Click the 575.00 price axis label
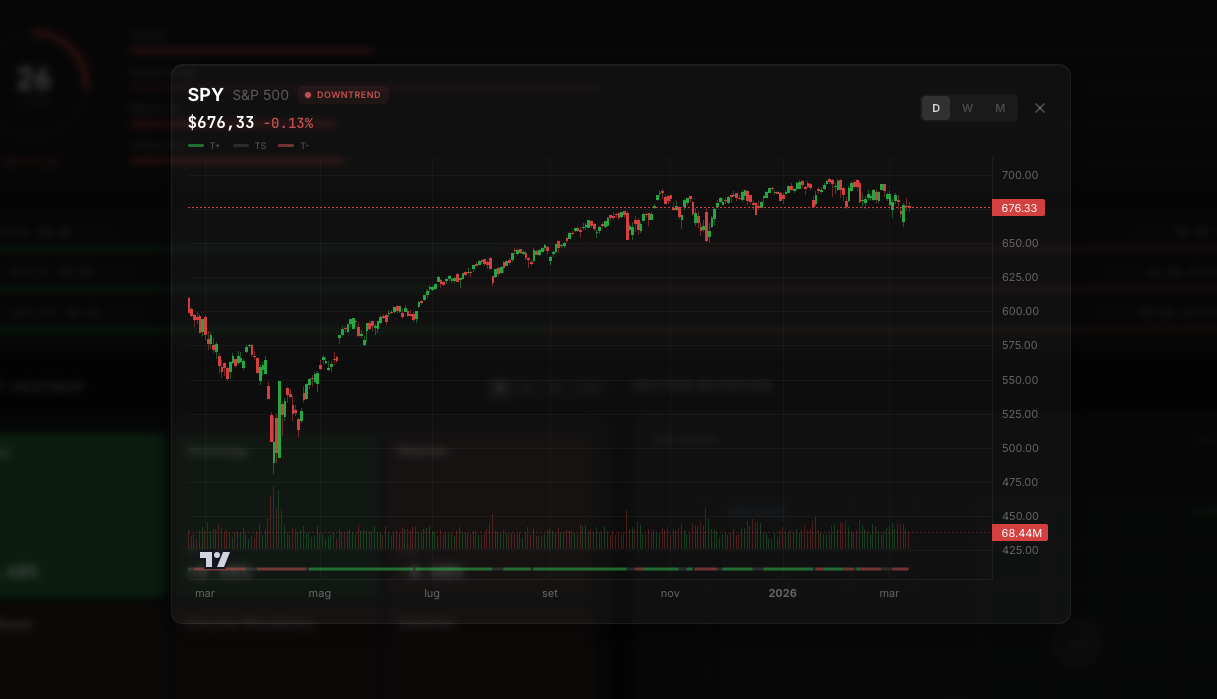The width and height of the screenshot is (1217, 699). [1020, 345]
